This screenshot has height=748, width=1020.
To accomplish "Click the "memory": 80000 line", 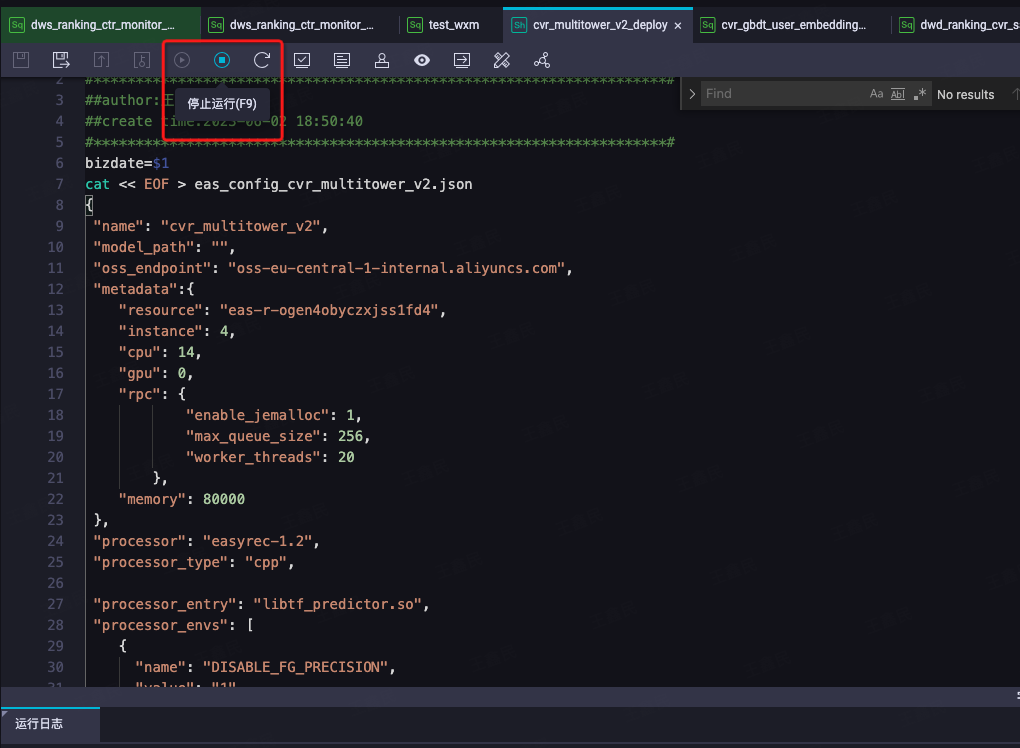I will [x=181, y=499].
